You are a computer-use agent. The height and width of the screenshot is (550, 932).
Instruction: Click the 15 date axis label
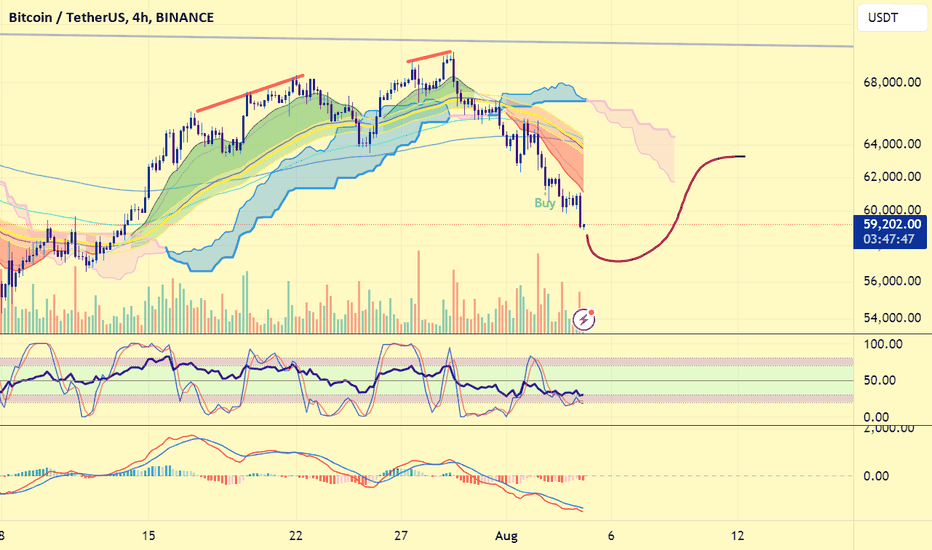click(x=149, y=535)
